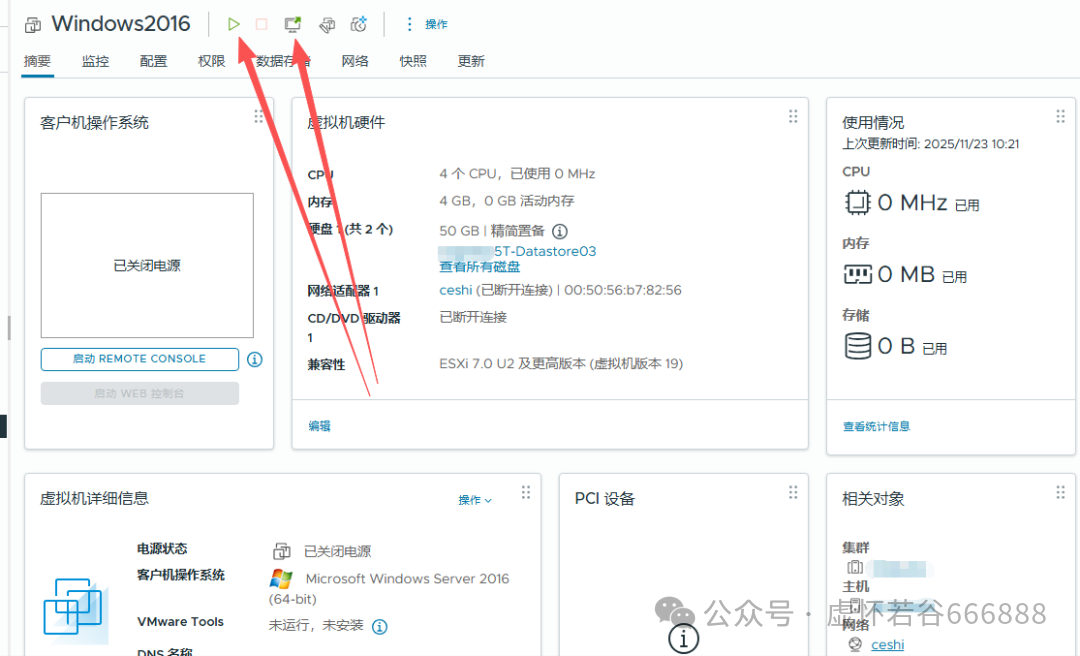The image size is (1080, 656).
Task: Grab the 虚拟机硬件 card drag handle
Action: 793,116
